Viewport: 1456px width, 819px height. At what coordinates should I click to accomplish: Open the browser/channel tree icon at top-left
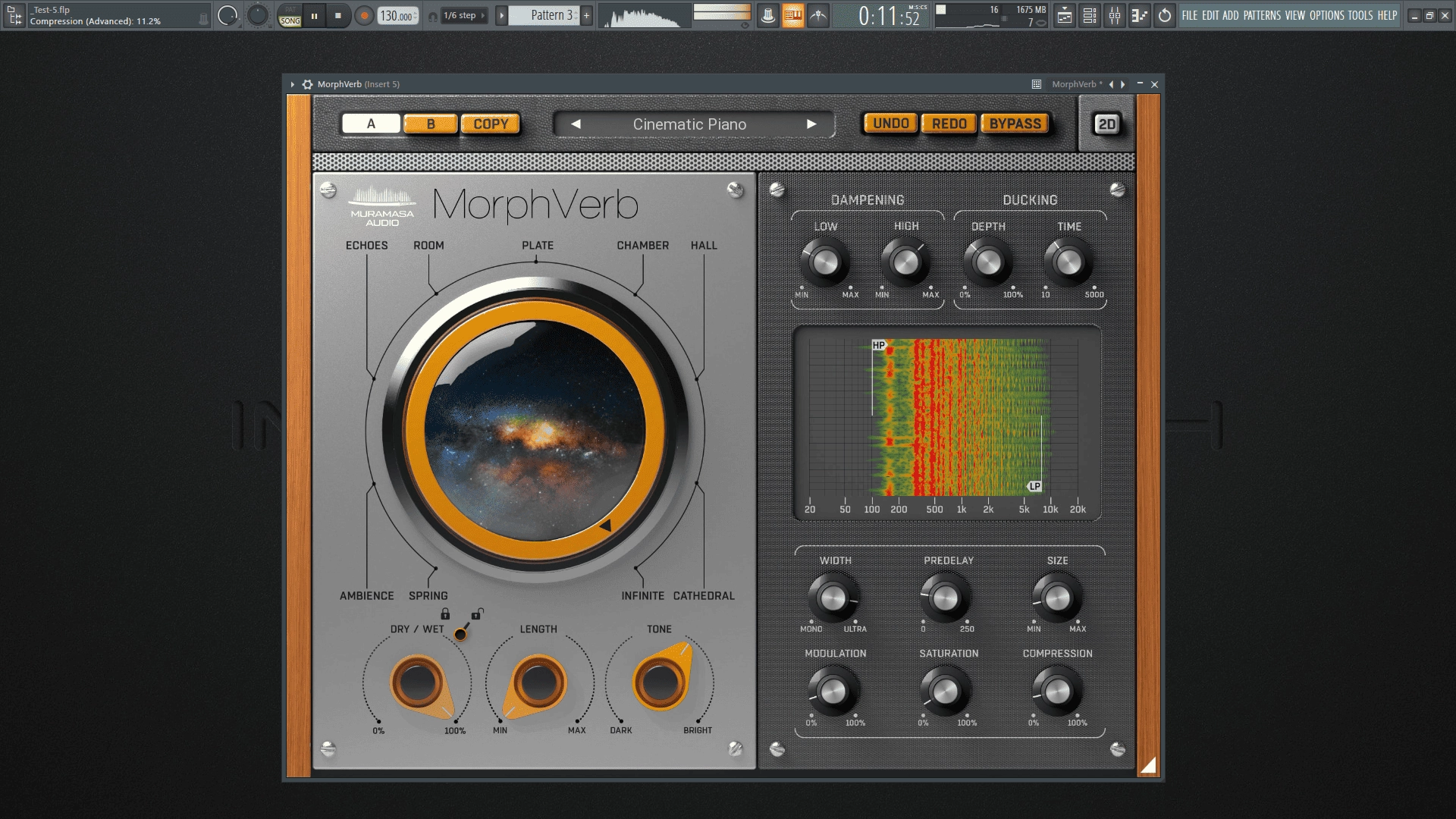pos(14,15)
